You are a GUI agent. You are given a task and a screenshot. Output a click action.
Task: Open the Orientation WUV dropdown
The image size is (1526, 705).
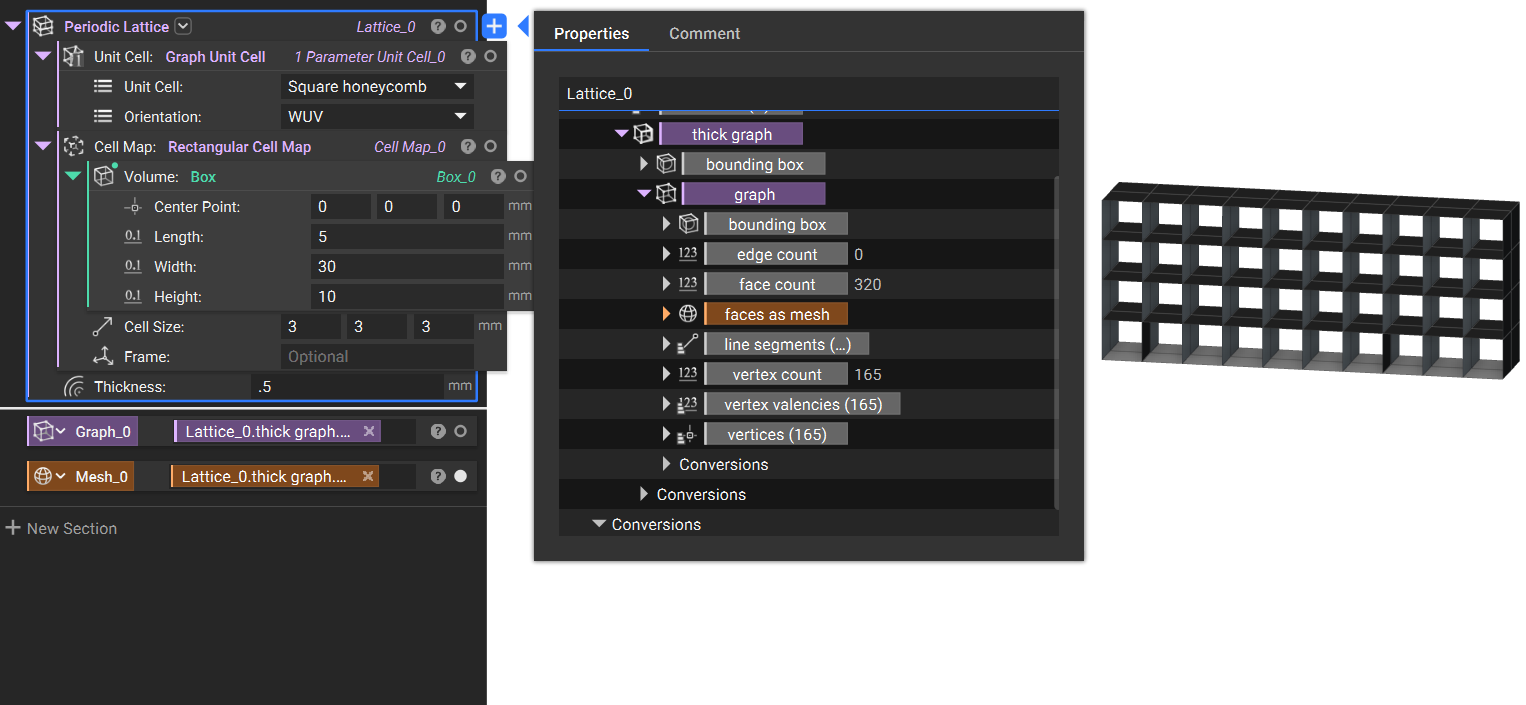click(x=377, y=117)
